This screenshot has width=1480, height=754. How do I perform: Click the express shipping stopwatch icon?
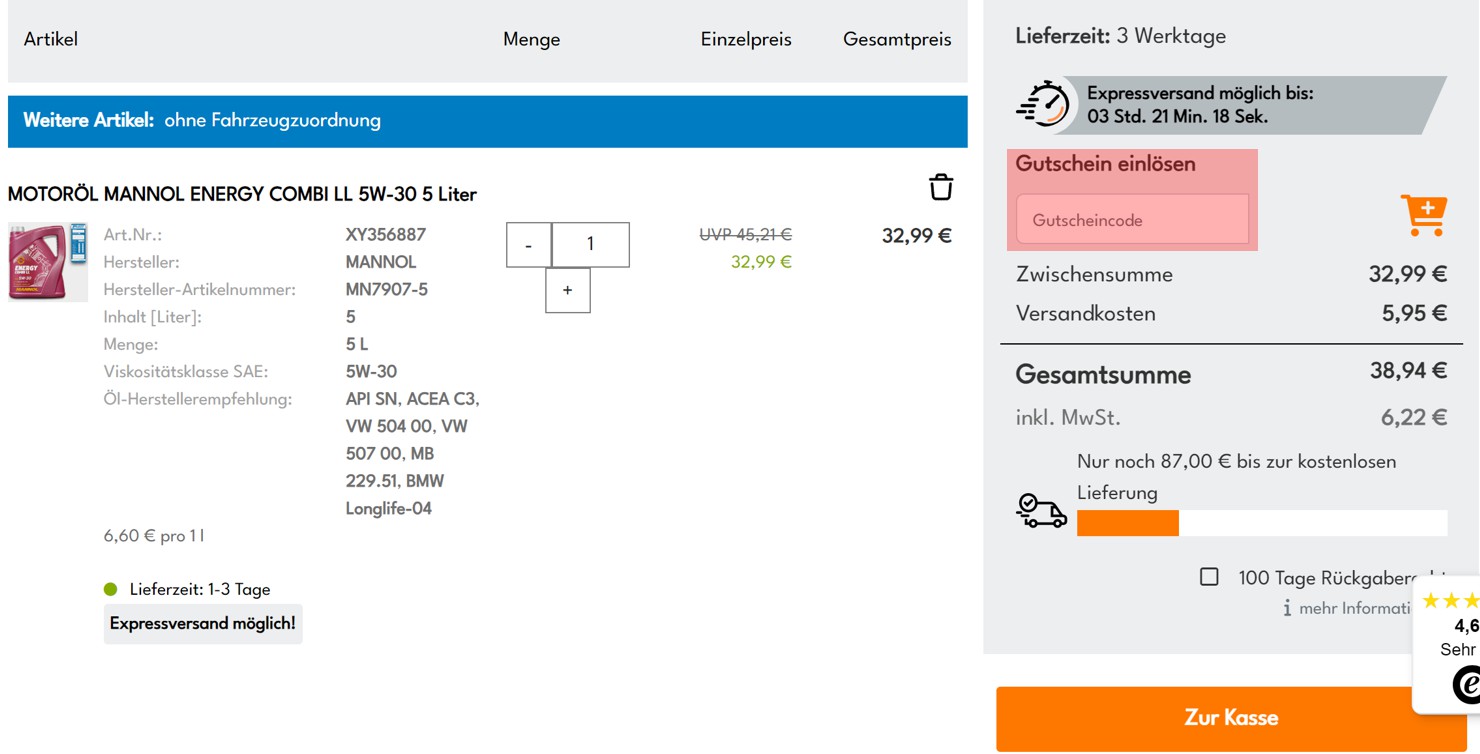point(1042,103)
